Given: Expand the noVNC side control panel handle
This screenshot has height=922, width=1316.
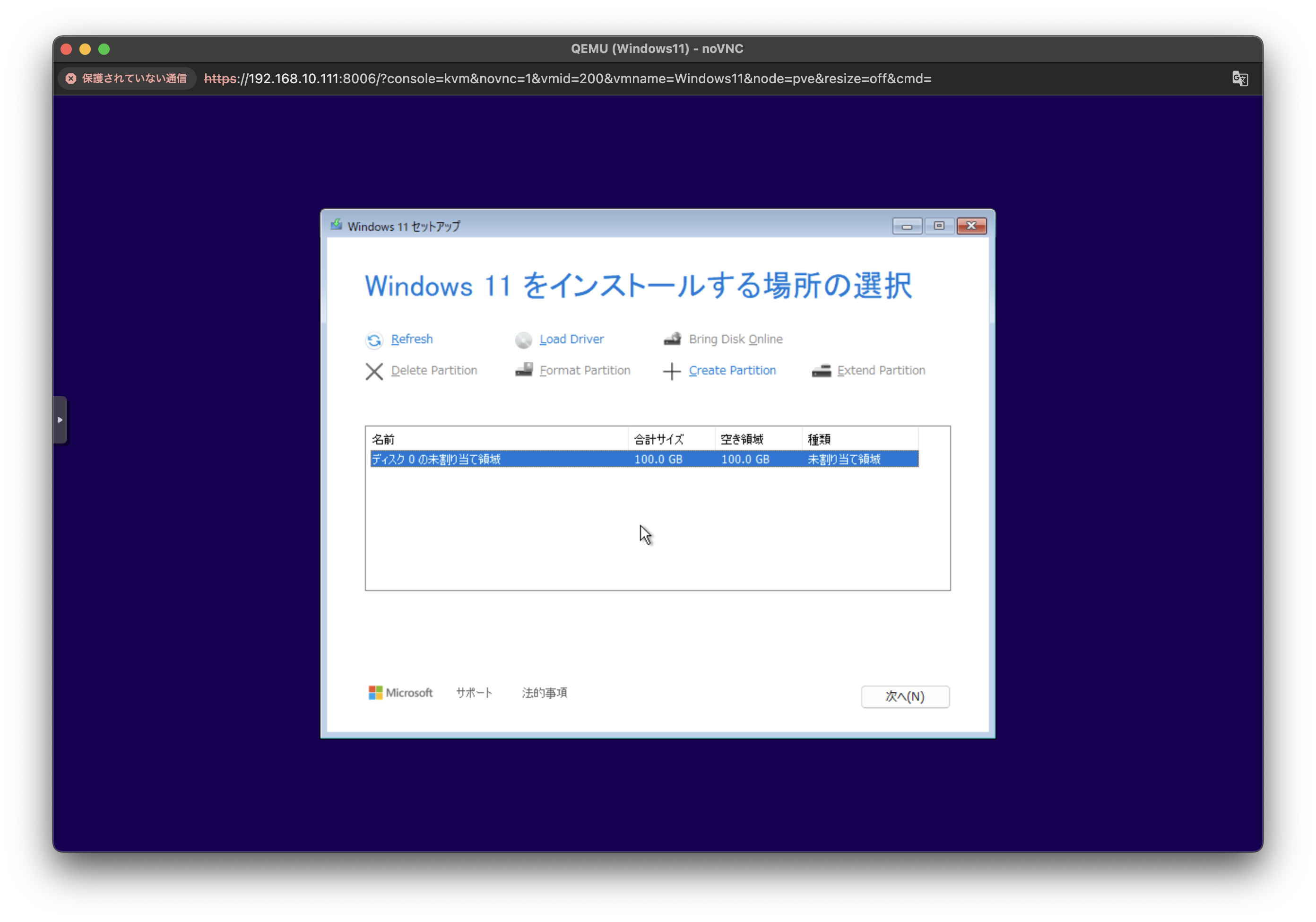Looking at the screenshot, I should click(x=60, y=420).
